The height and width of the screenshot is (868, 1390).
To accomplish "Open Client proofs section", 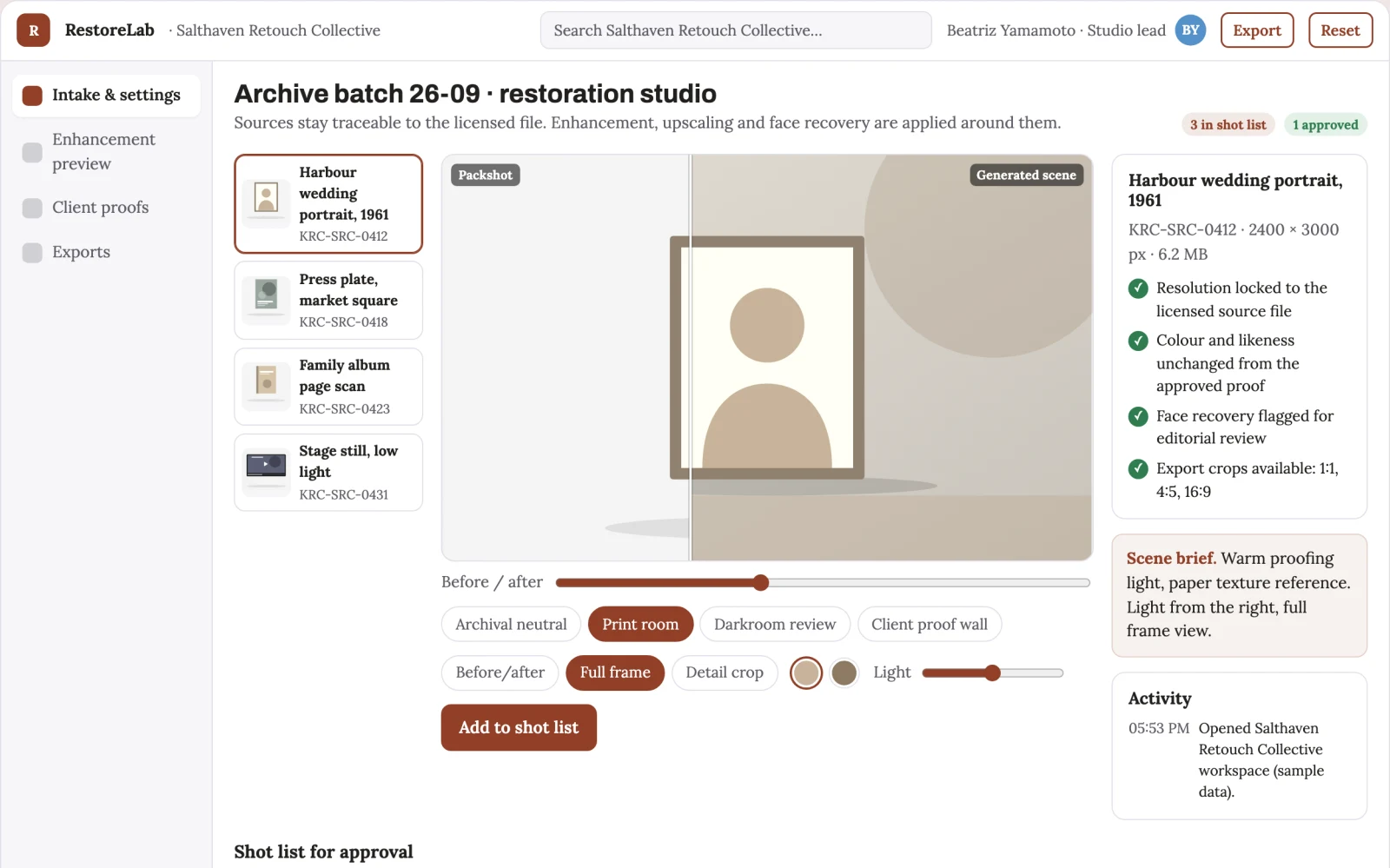I will pos(106,208).
